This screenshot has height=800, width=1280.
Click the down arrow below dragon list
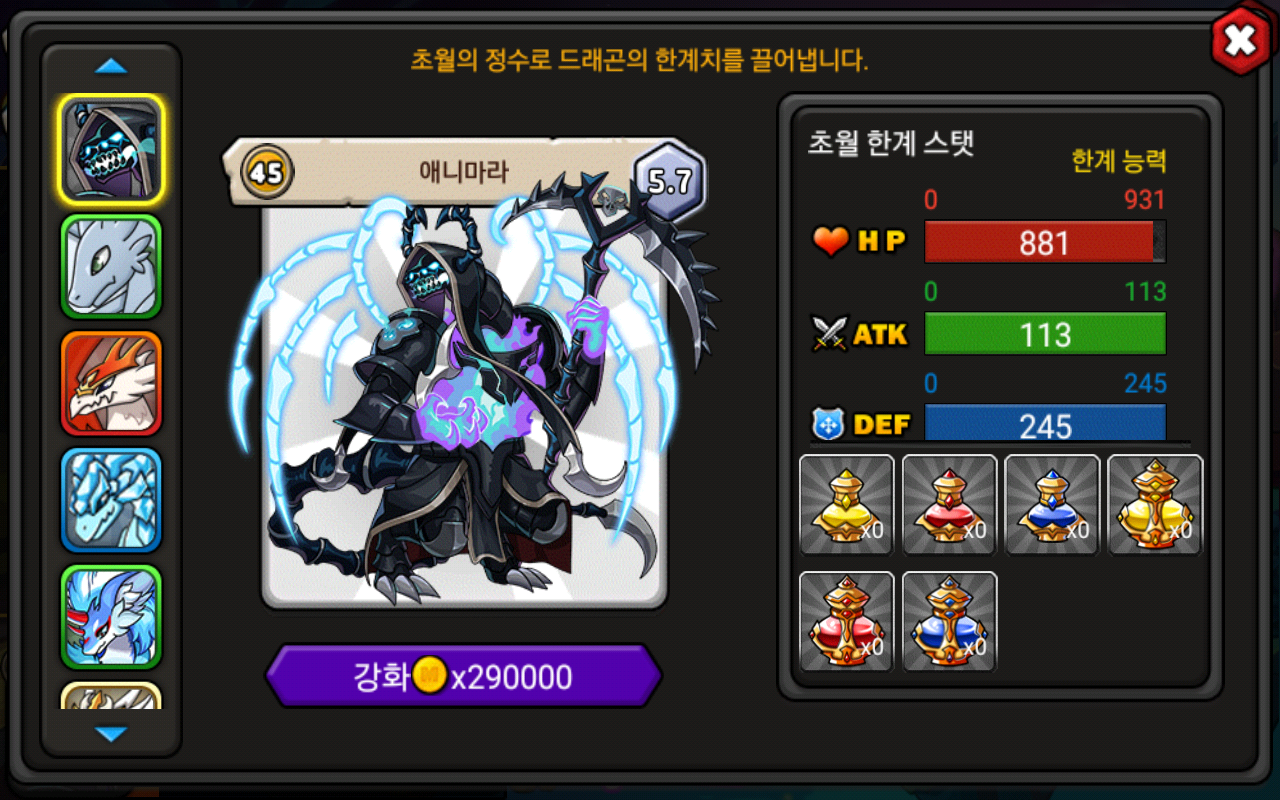tap(111, 734)
